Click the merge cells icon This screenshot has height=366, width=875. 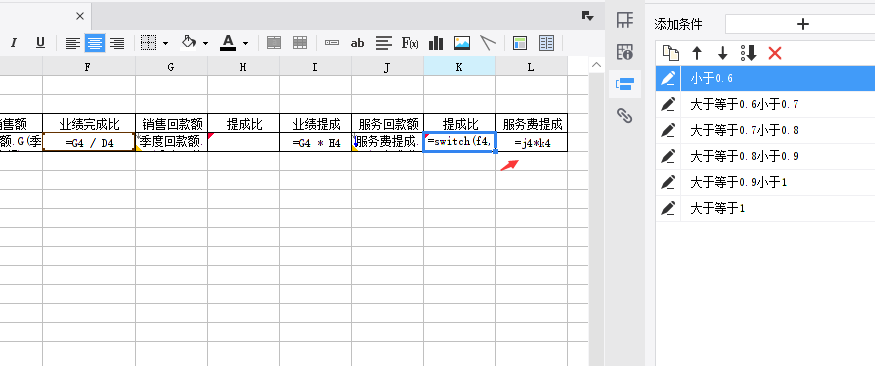(x=273, y=43)
